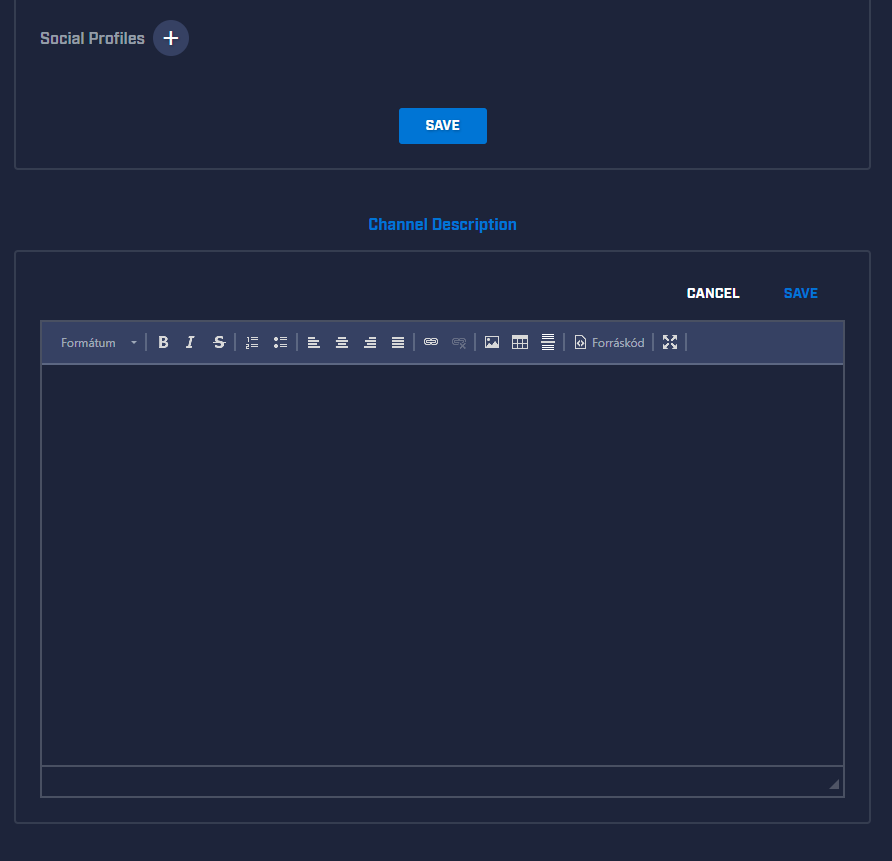This screenshot has height=861, width=892.
Task: Click the editor resize handle
Action: coord(834,784)
